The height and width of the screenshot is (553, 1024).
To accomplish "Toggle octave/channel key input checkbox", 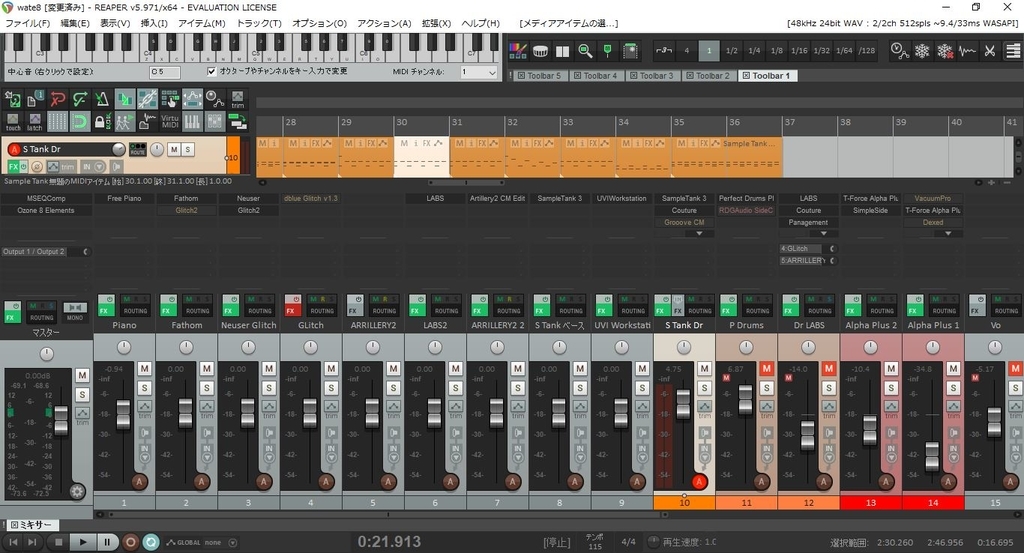I will 212,71.
